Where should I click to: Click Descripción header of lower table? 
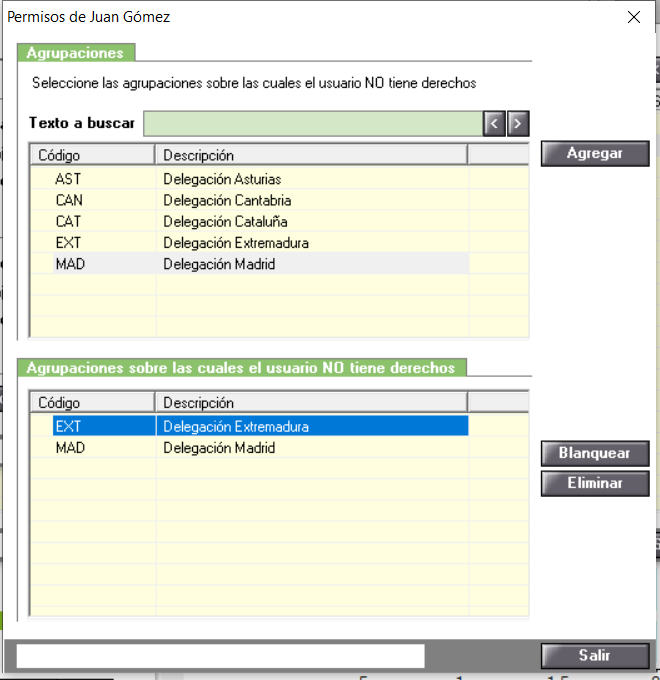(312, 402)
